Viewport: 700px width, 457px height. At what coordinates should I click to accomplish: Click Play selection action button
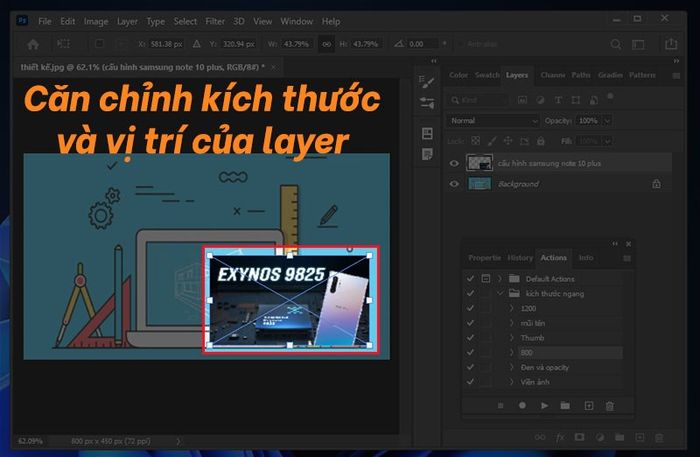click(x=544, y=406)
